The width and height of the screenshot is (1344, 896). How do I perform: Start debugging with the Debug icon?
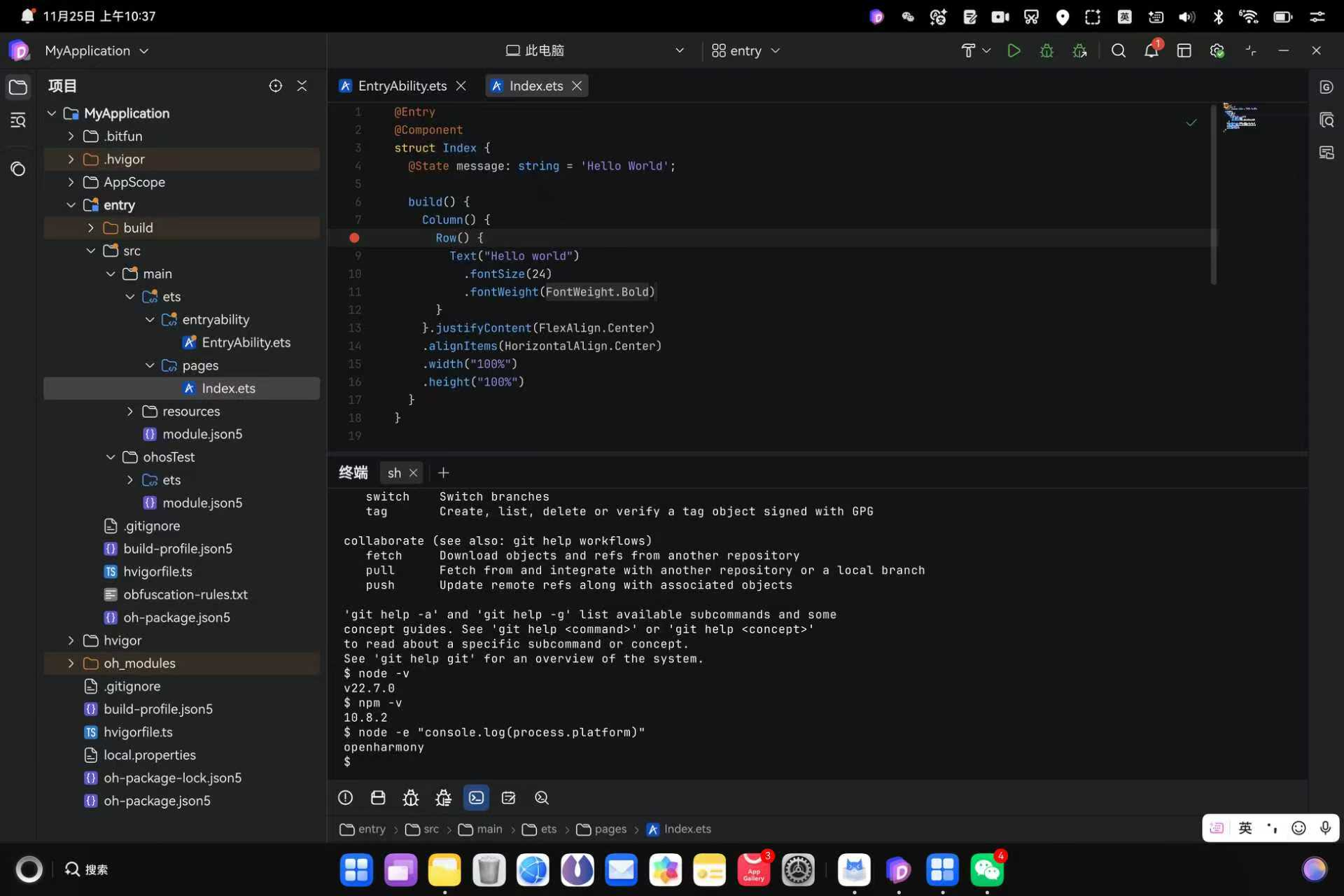(1046, 50)
